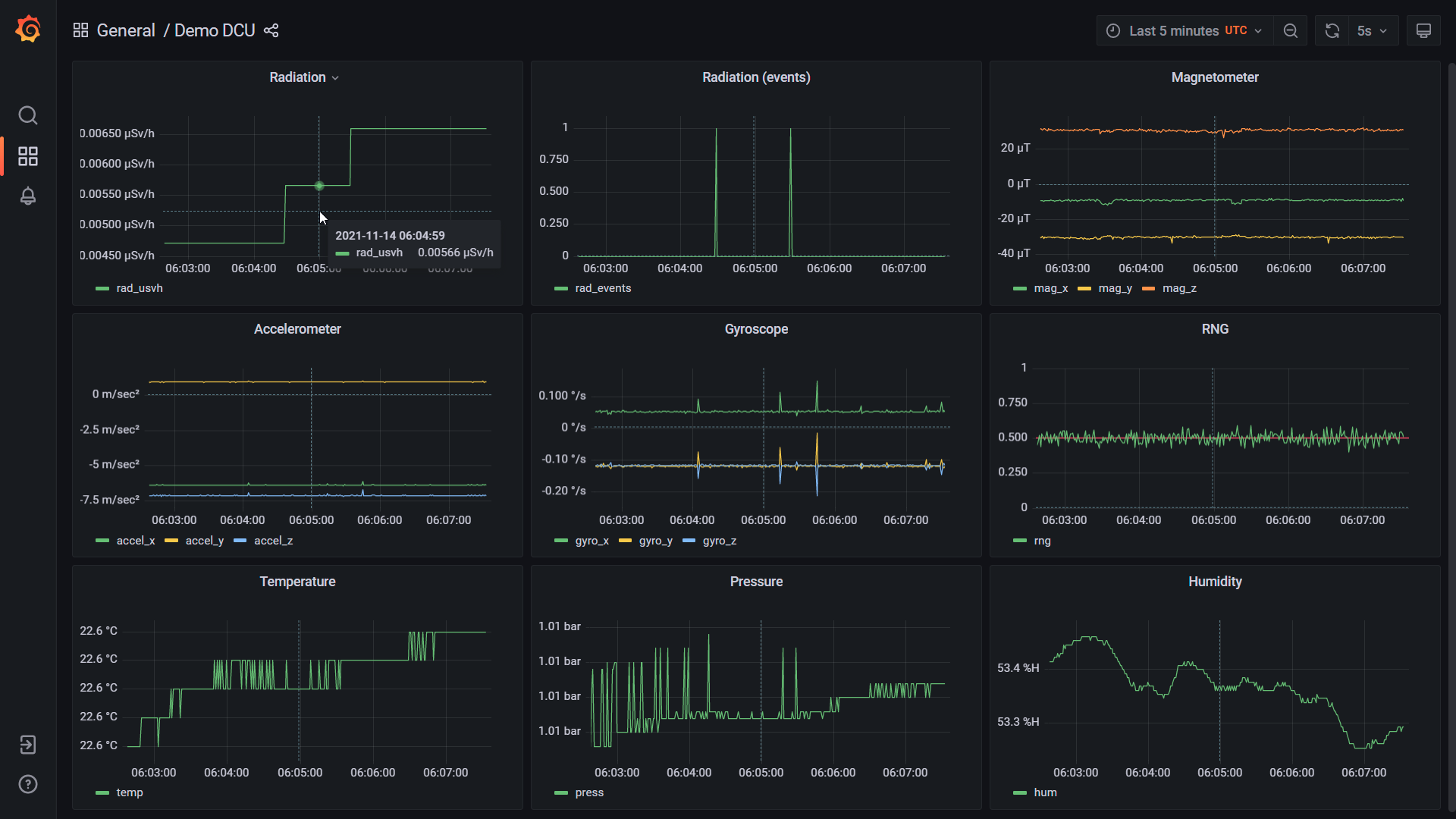Screen dimensions: 1456x819
Task: Zoom out the time range
Action: (1290, 30)
